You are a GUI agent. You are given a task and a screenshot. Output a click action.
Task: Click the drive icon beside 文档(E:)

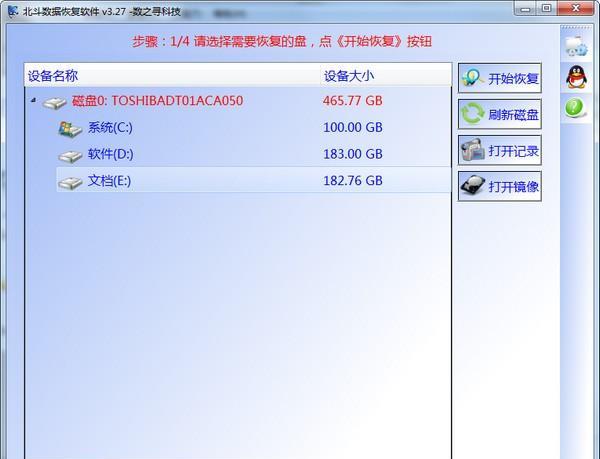[70, 182]
